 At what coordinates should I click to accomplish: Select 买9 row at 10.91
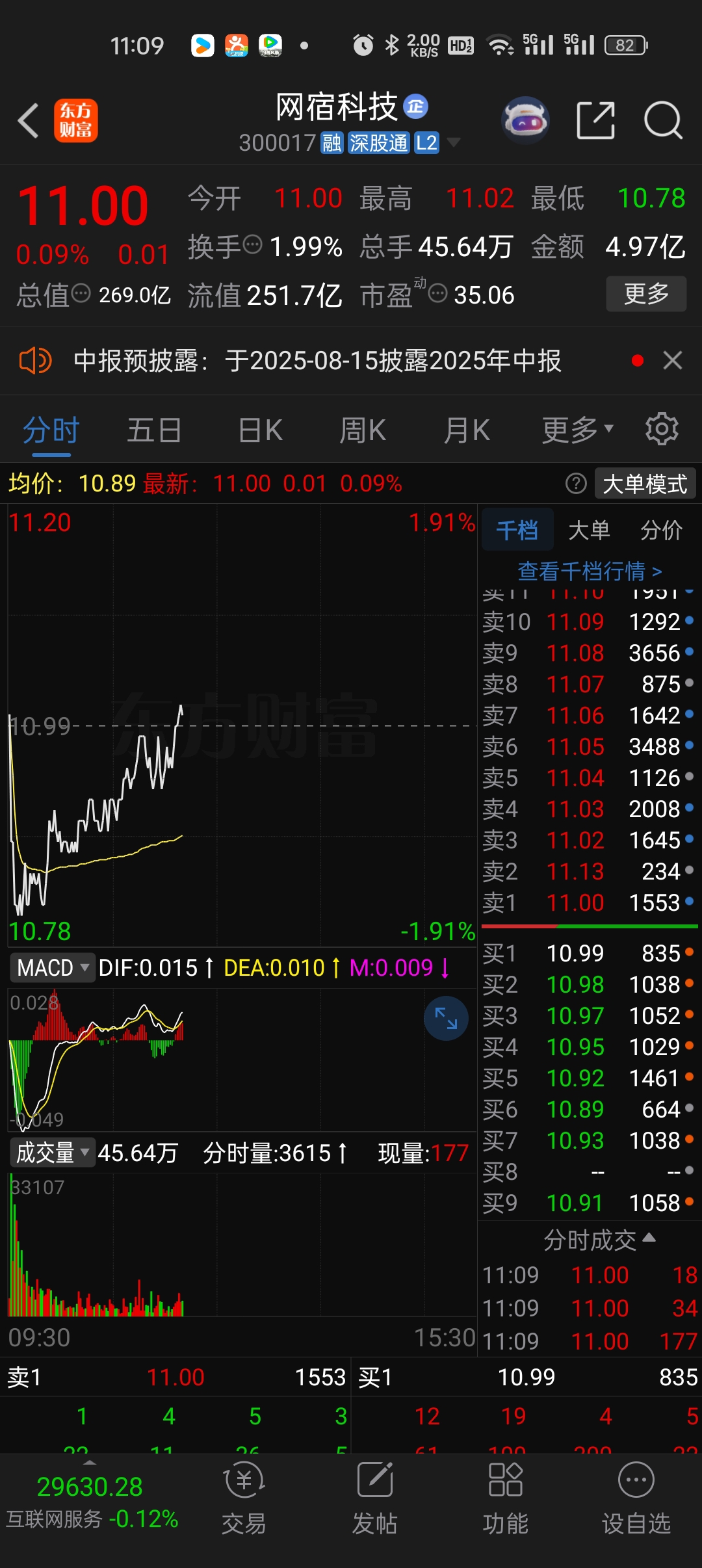click(x=589, y=1203)
